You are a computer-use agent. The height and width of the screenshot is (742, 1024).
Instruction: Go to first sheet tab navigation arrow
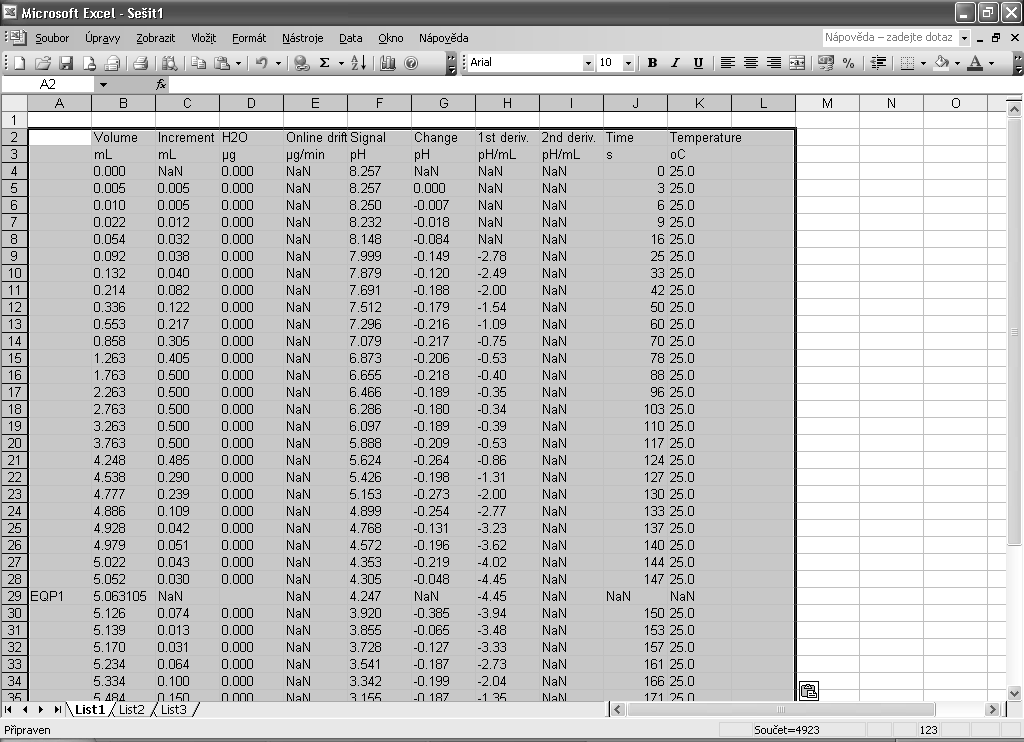[8, 709]
